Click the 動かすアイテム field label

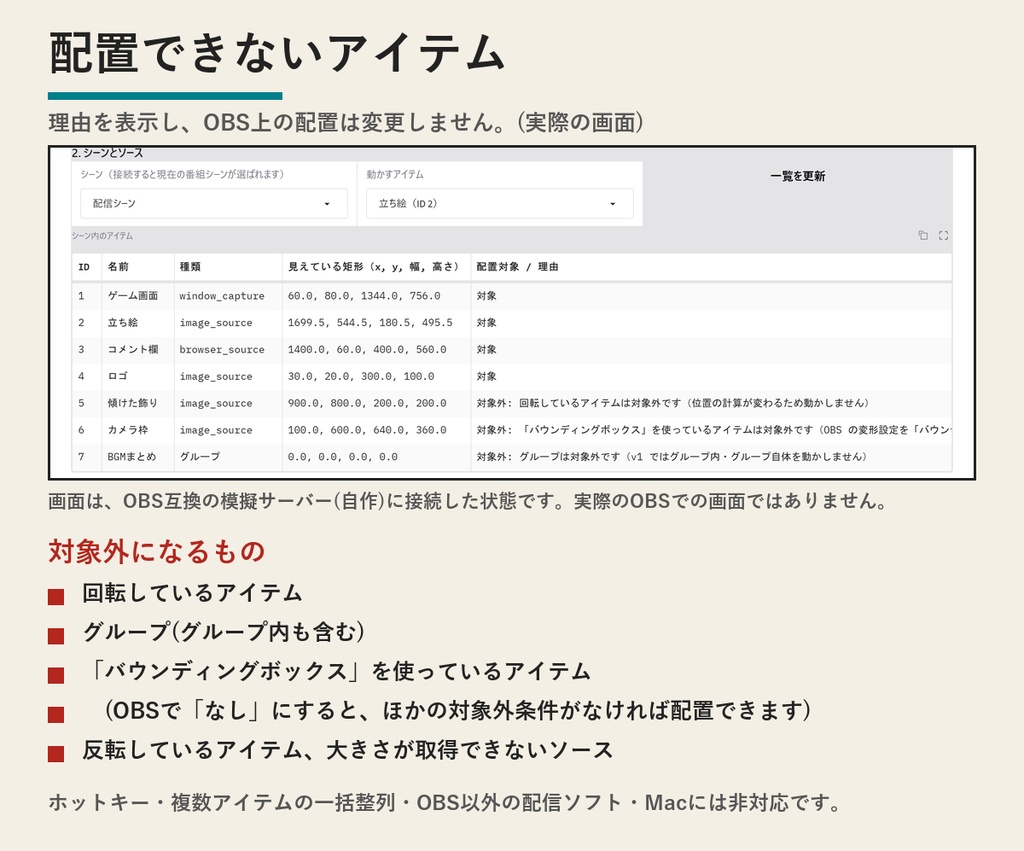coord(395,174)
